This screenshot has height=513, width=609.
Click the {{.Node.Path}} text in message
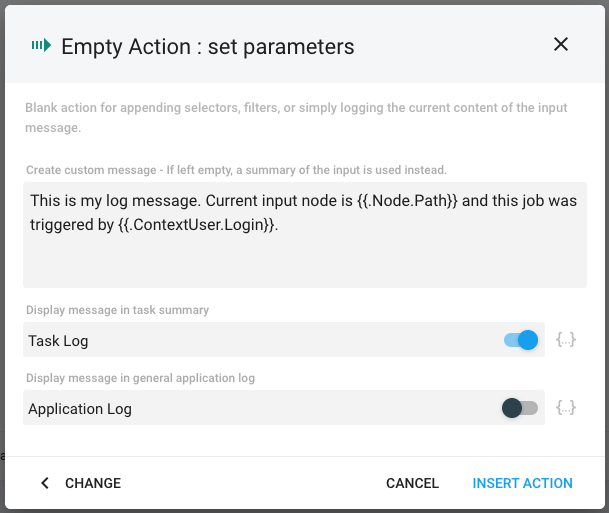[407, 201]
